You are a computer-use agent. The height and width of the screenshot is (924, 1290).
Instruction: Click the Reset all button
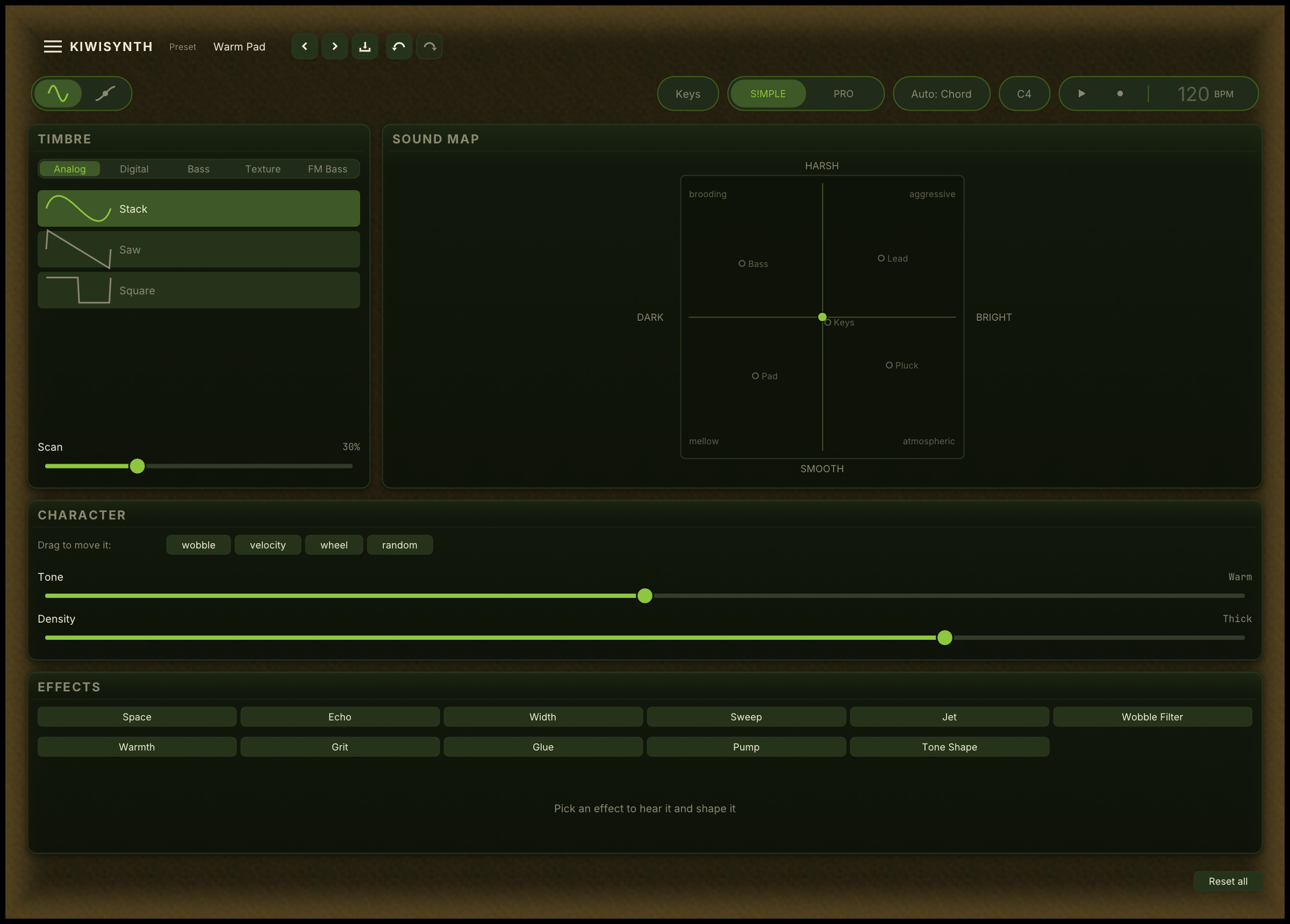pos(1228,881)
